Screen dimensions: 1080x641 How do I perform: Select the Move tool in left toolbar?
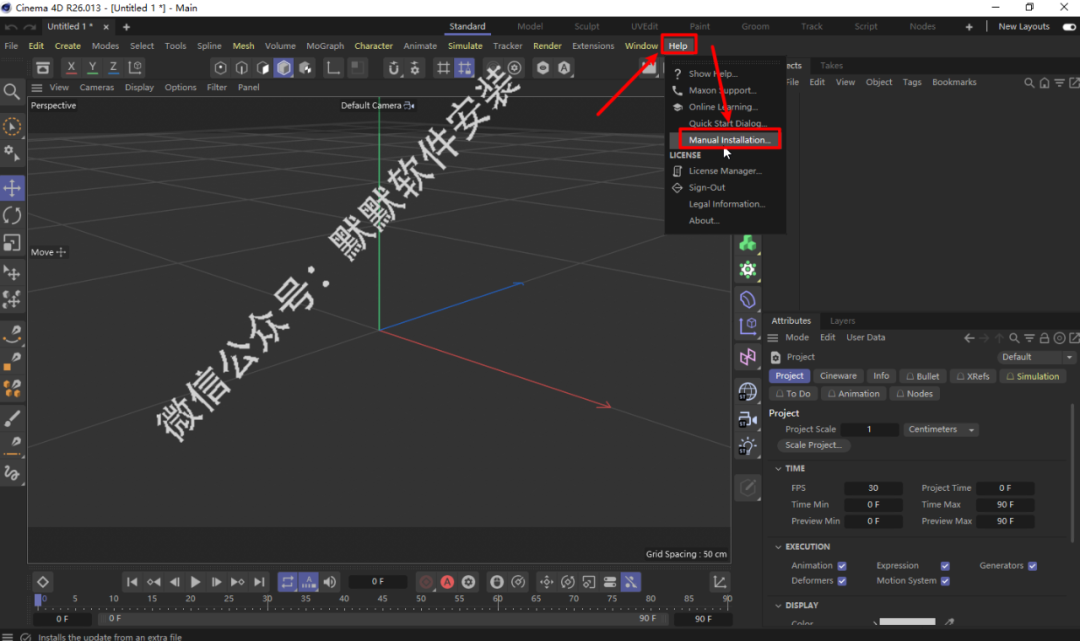point(12,188)
